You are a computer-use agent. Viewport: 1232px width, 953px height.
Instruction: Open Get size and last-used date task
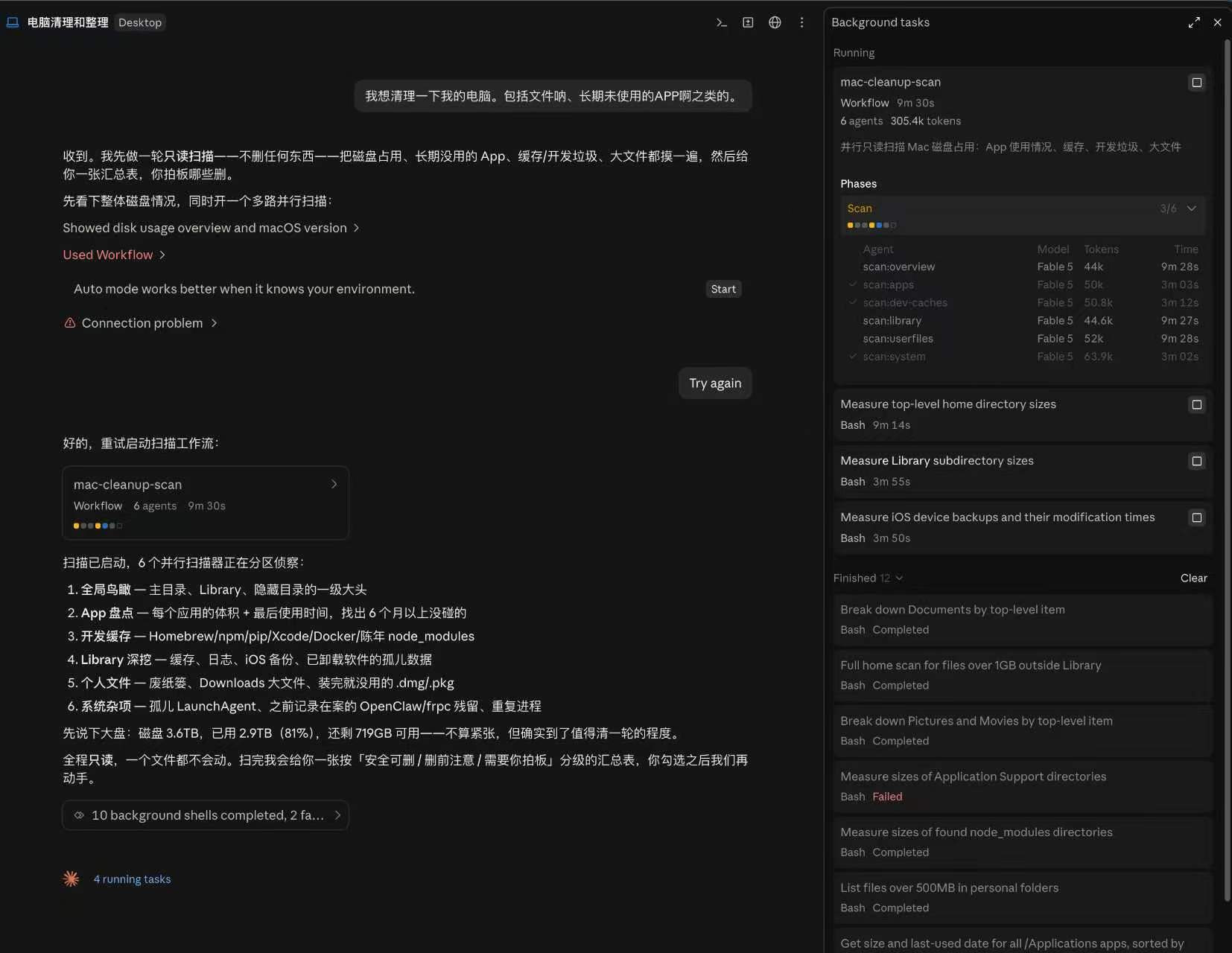click(x=1023, y=941)
